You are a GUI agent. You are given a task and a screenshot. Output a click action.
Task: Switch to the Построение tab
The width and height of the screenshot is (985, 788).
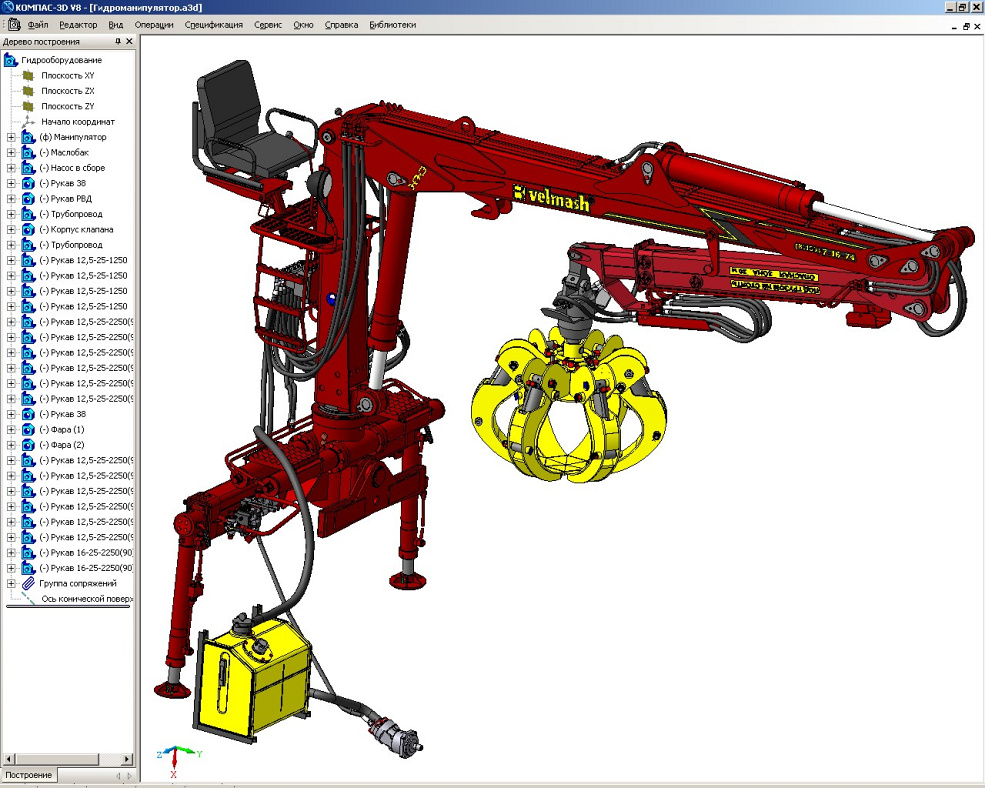tap(28, 776)
